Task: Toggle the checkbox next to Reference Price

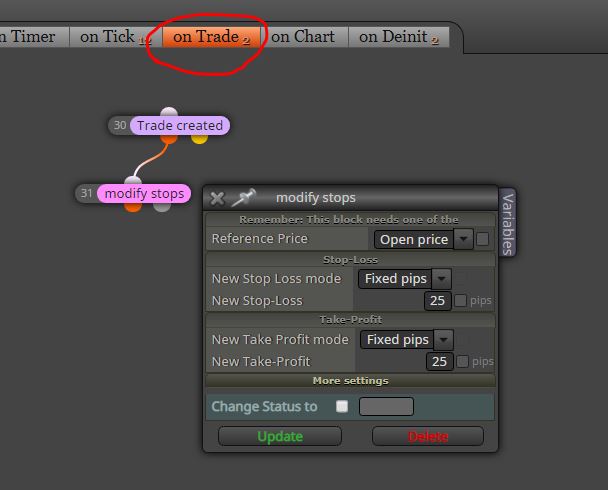Action: [482, 239]
